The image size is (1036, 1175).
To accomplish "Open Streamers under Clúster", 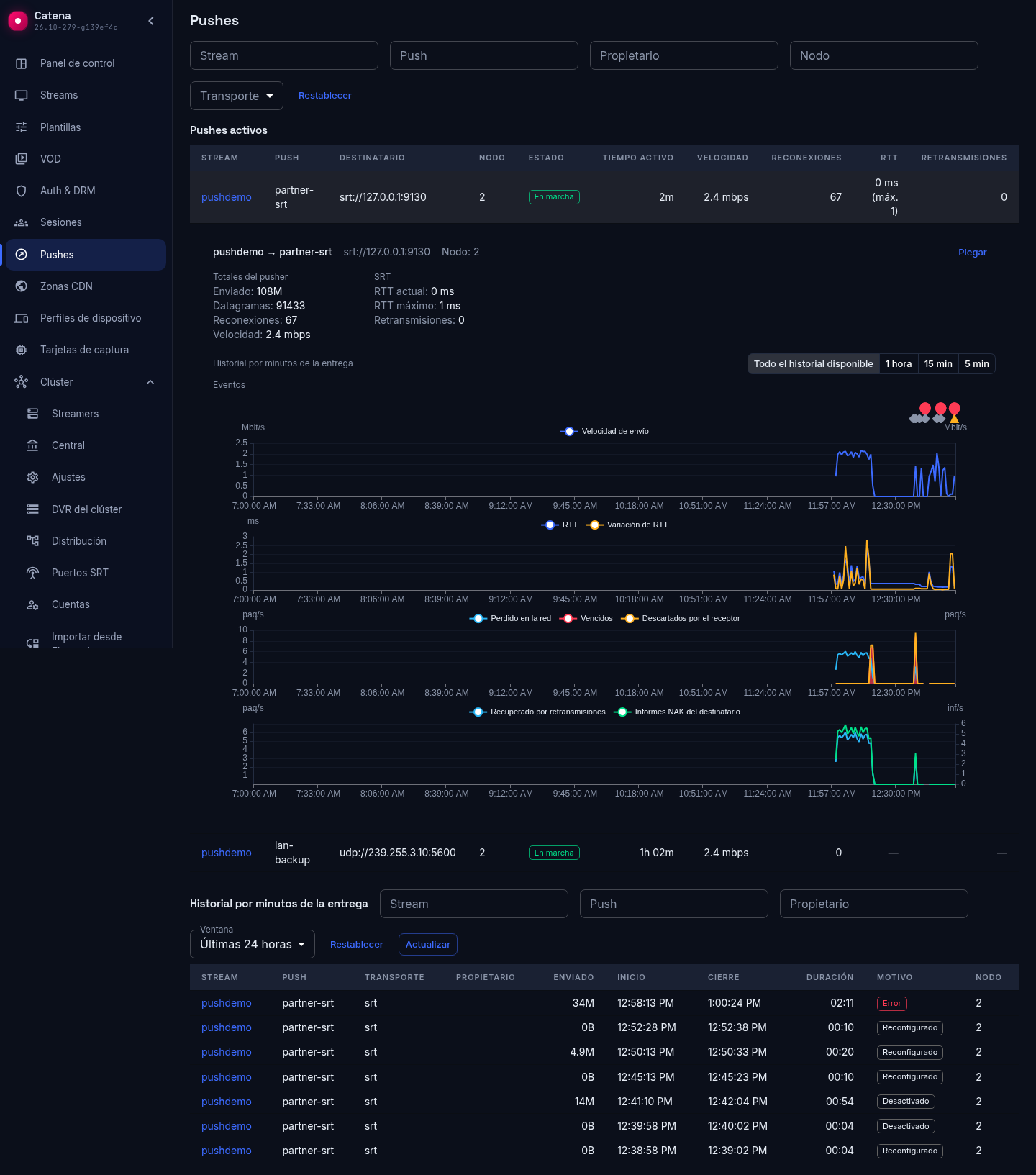I will coord(86,414).
